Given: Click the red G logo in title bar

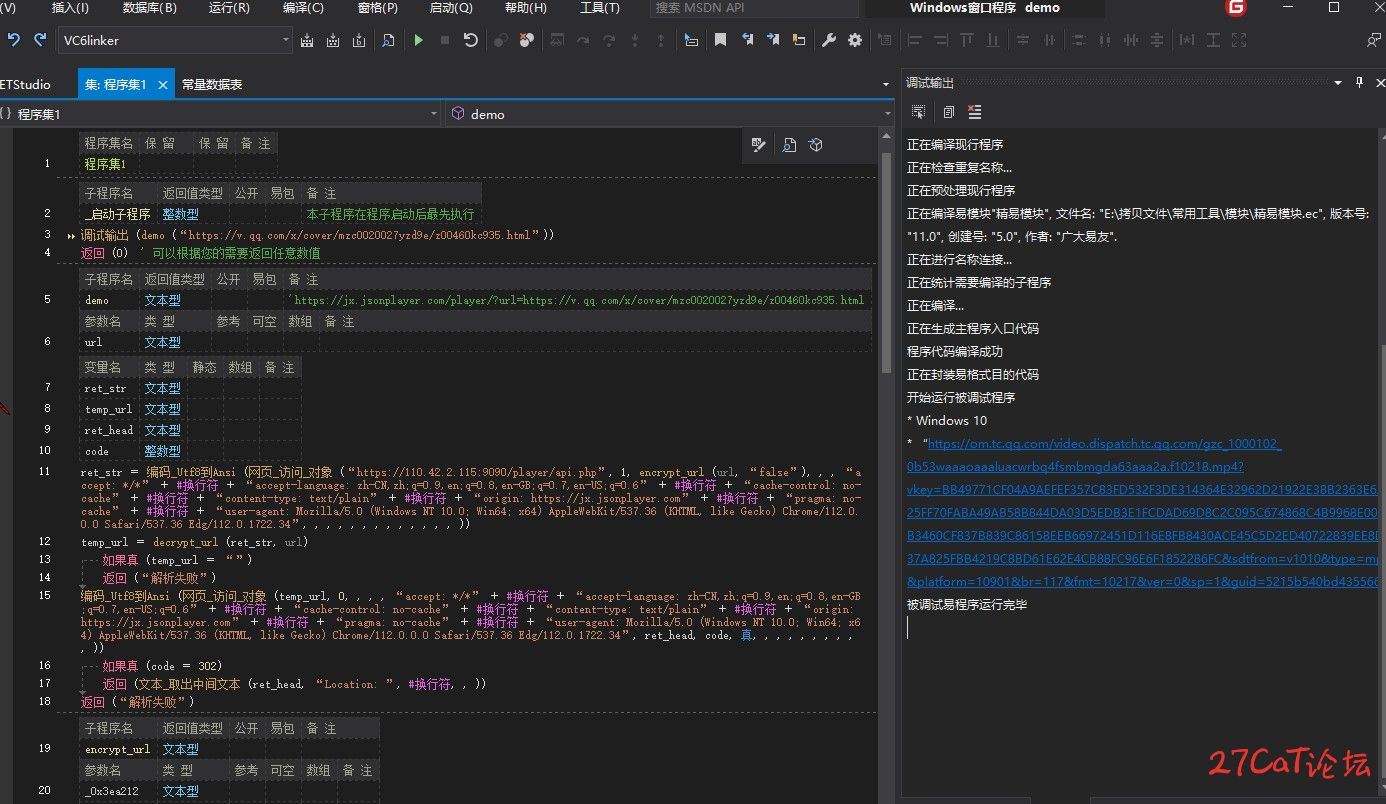Looking at the screenshot, I should click(x=1238, y=8).
